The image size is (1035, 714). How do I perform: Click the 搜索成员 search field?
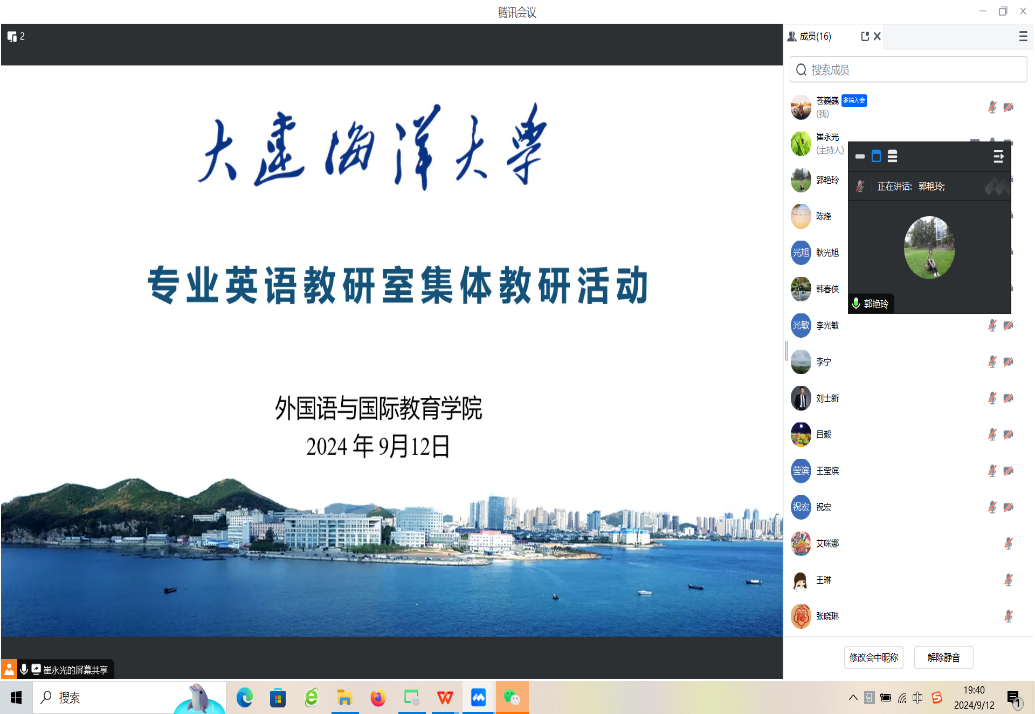coord(908,70)
